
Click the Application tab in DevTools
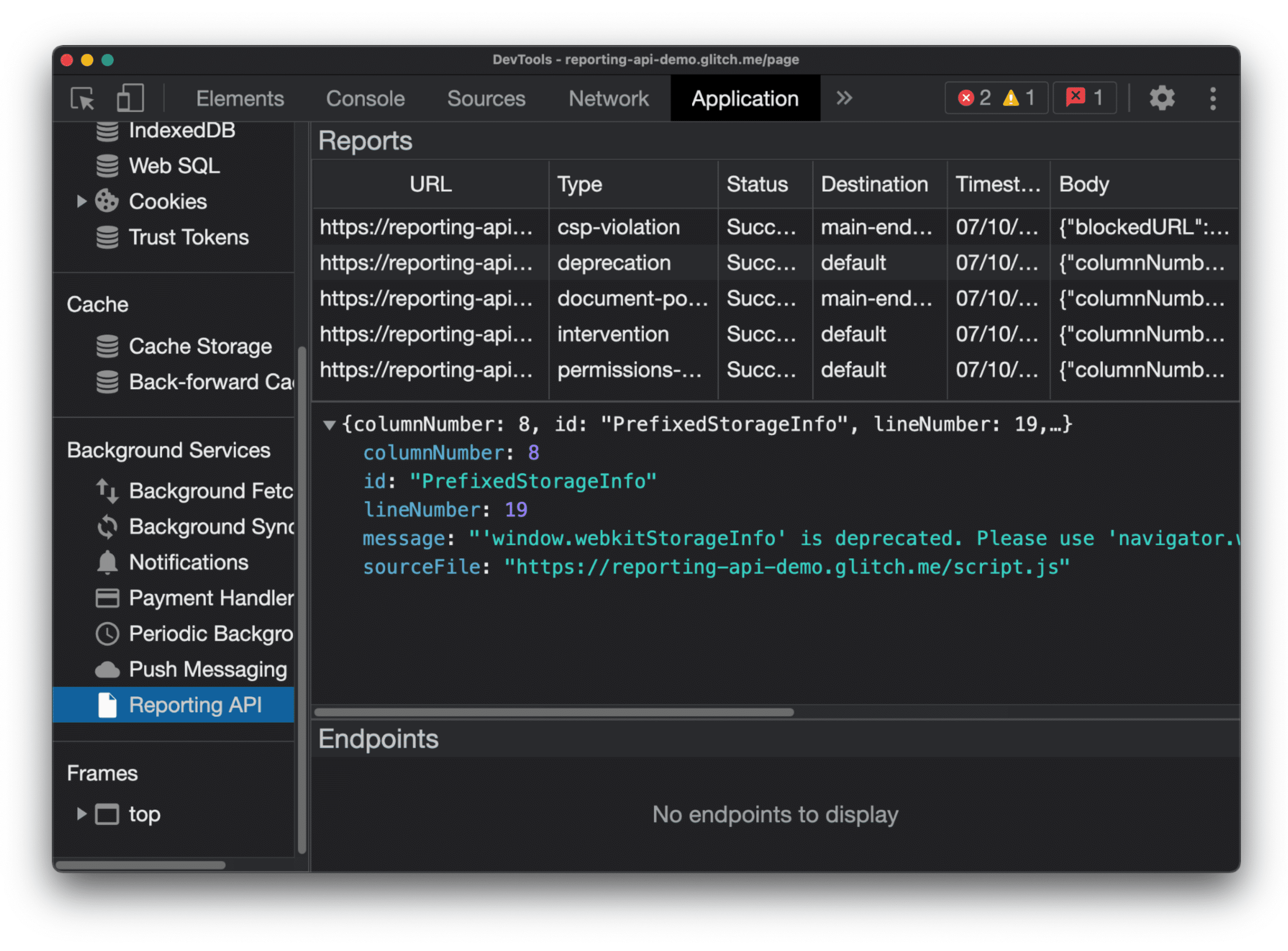[x=743, y=97]
